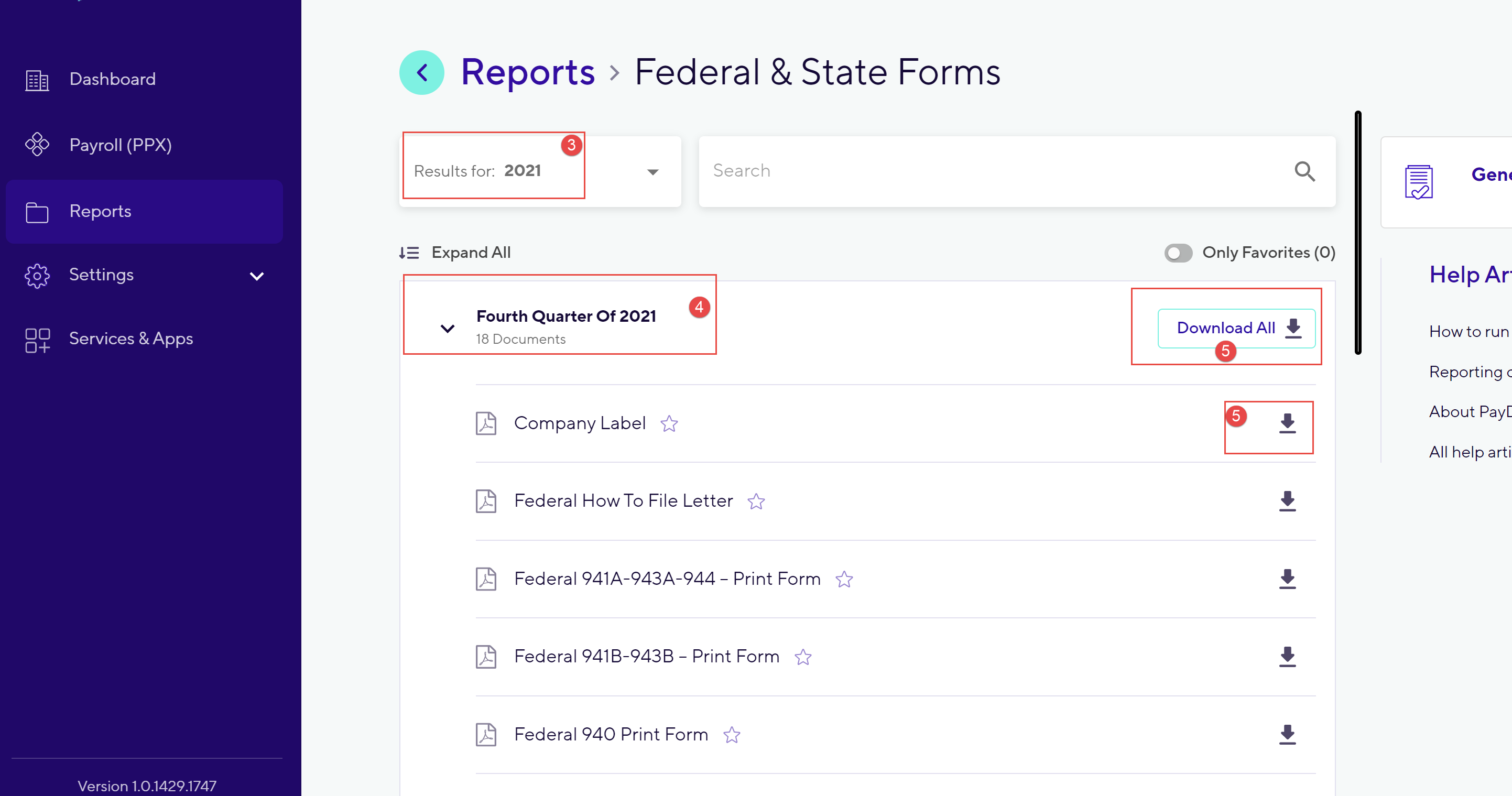Click the Expand All list icon
The image size is (1512, 796).
point(409,253)
